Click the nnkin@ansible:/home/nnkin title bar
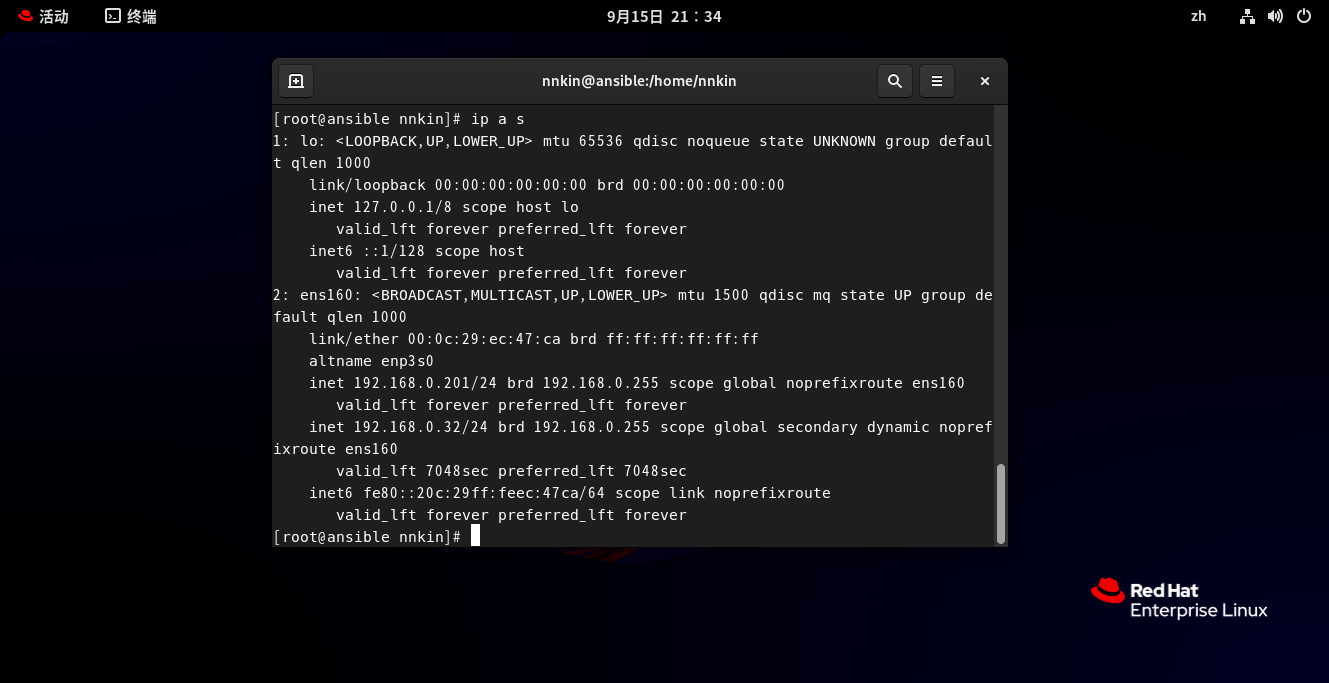Viewport: 1329px width, 683px height. coord(639,81)
